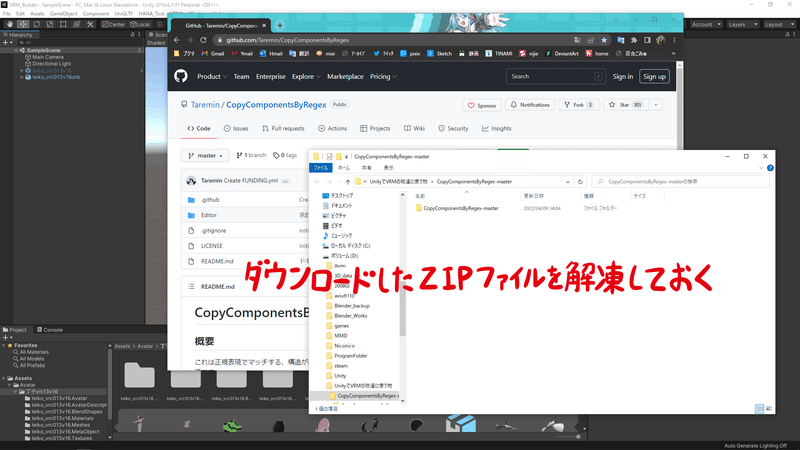Switch to the Projects tab
800x450 pixels.
[x=375, y=129]
